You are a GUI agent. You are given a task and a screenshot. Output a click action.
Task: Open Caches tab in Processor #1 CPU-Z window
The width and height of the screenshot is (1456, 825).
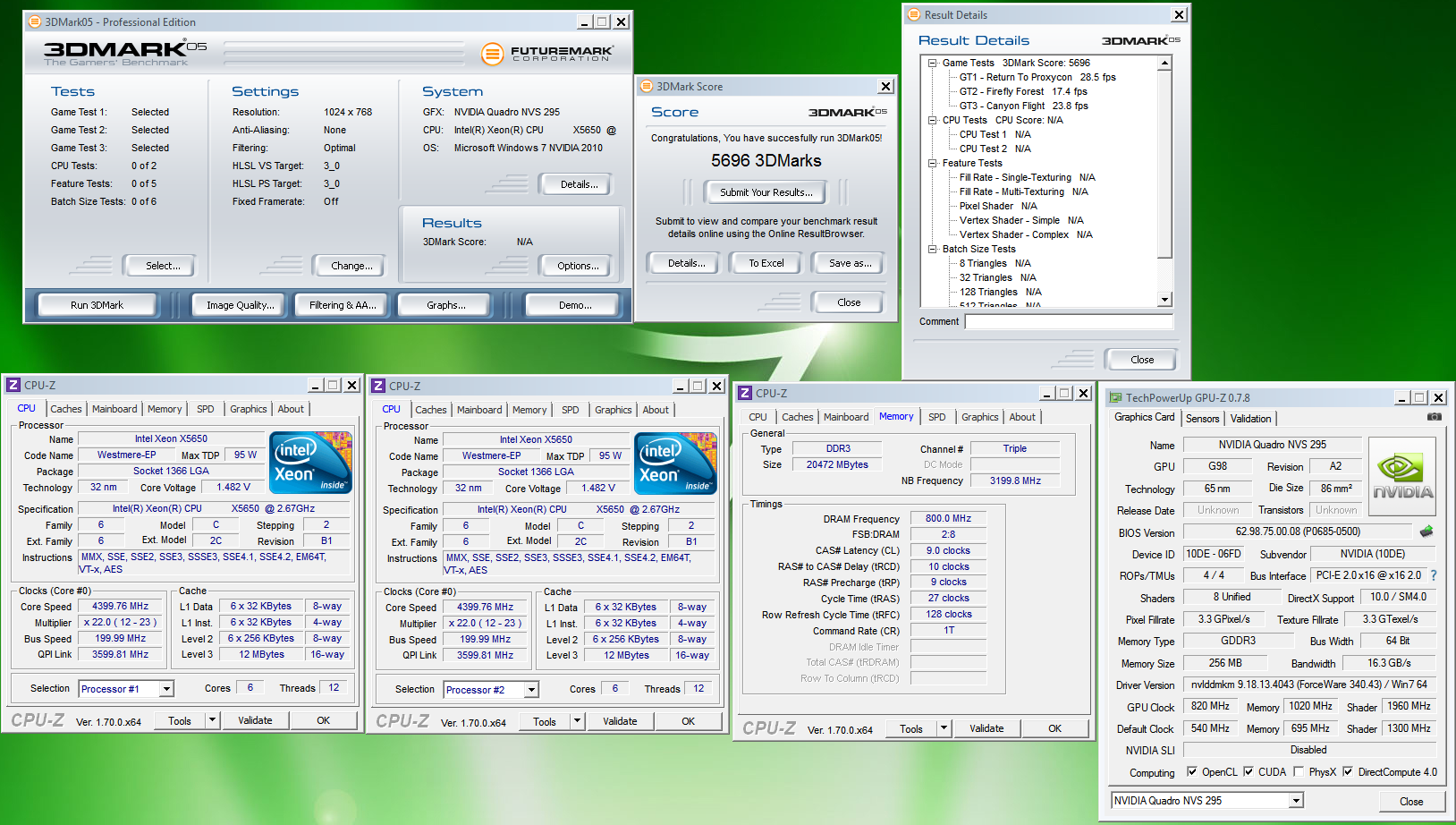[65, 409]
